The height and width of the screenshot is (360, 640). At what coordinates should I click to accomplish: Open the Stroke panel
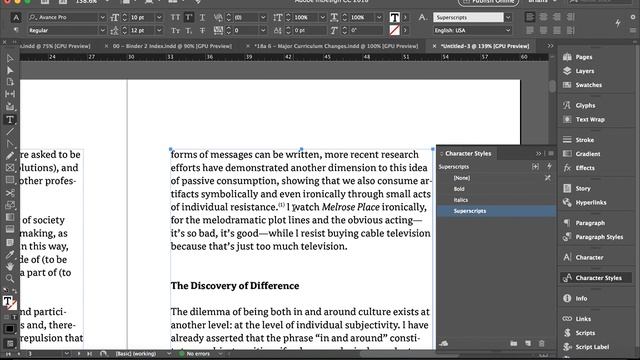coord(578,140)
